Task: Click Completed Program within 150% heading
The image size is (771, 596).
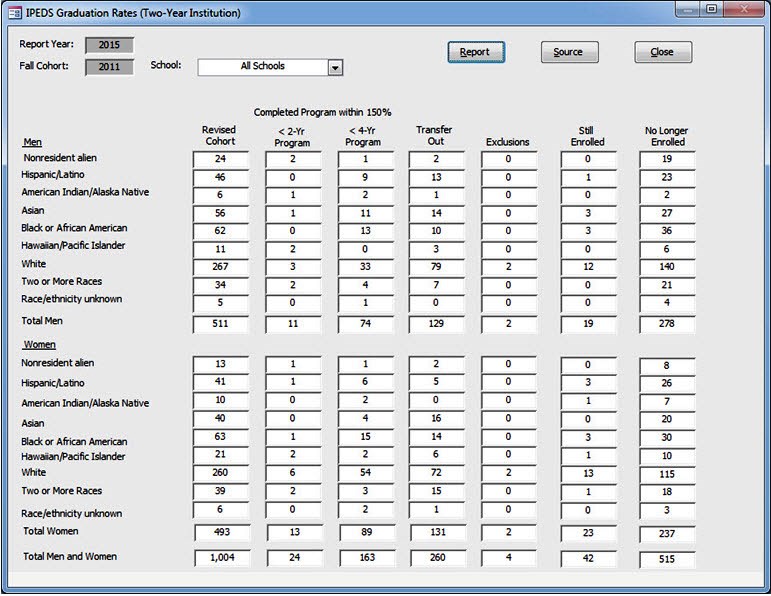Action: [x=323, y=113]
